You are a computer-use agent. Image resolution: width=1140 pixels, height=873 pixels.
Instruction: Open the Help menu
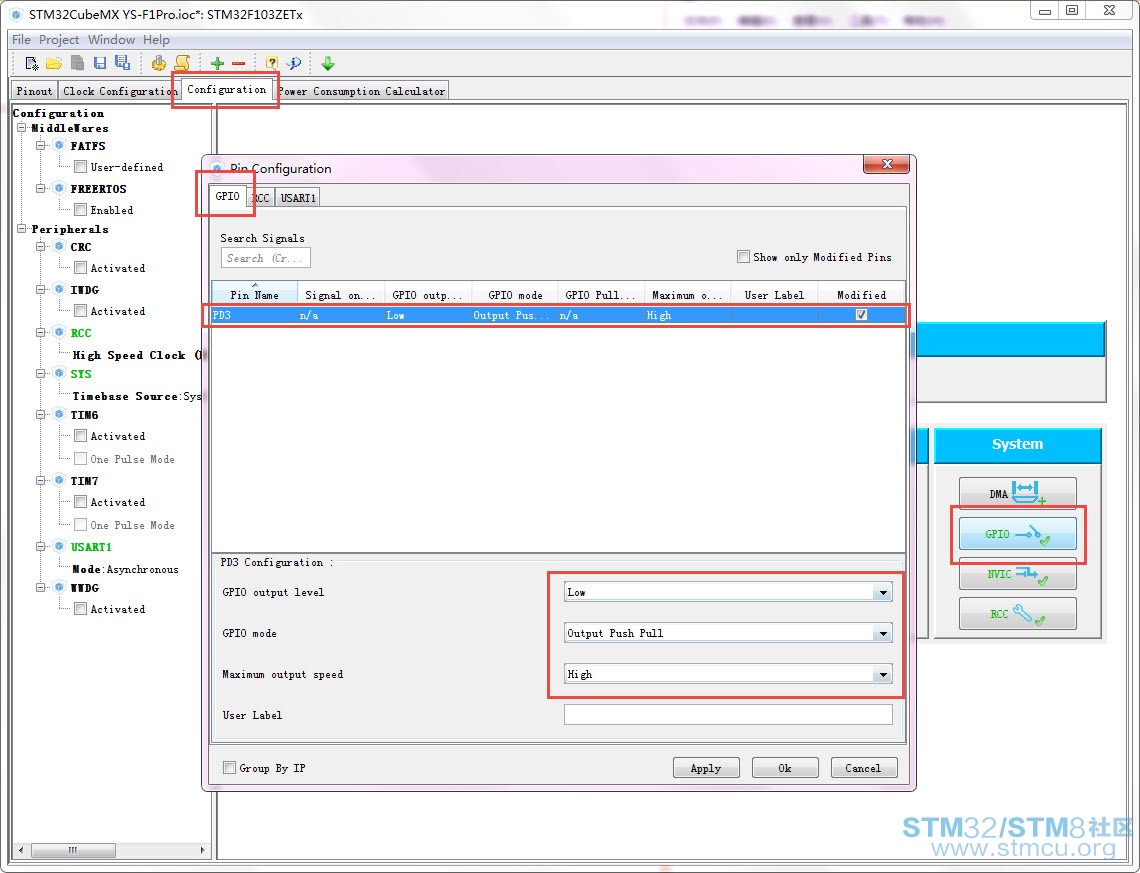tap(156, 39)
